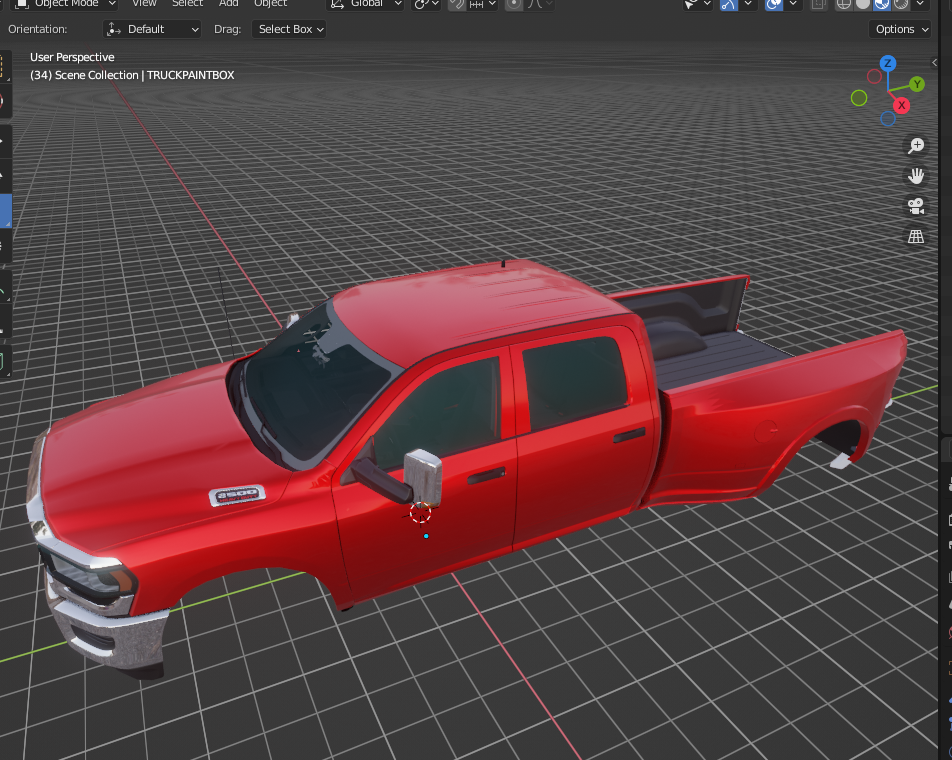Image resolution: width=952 pixels, height=760 pixels.
Task: Click the red X axis gizmo handle
Action: click(x=902, y=105)
